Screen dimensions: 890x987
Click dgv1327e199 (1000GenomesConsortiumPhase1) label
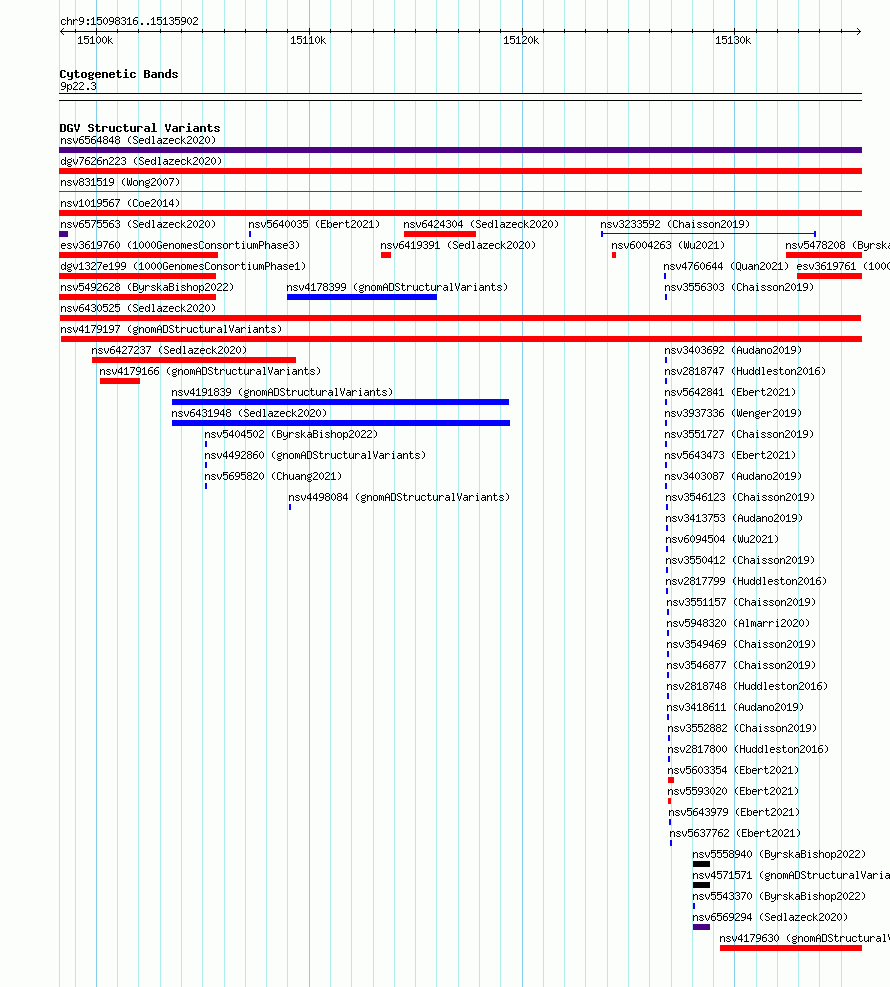tap(183, 266)
